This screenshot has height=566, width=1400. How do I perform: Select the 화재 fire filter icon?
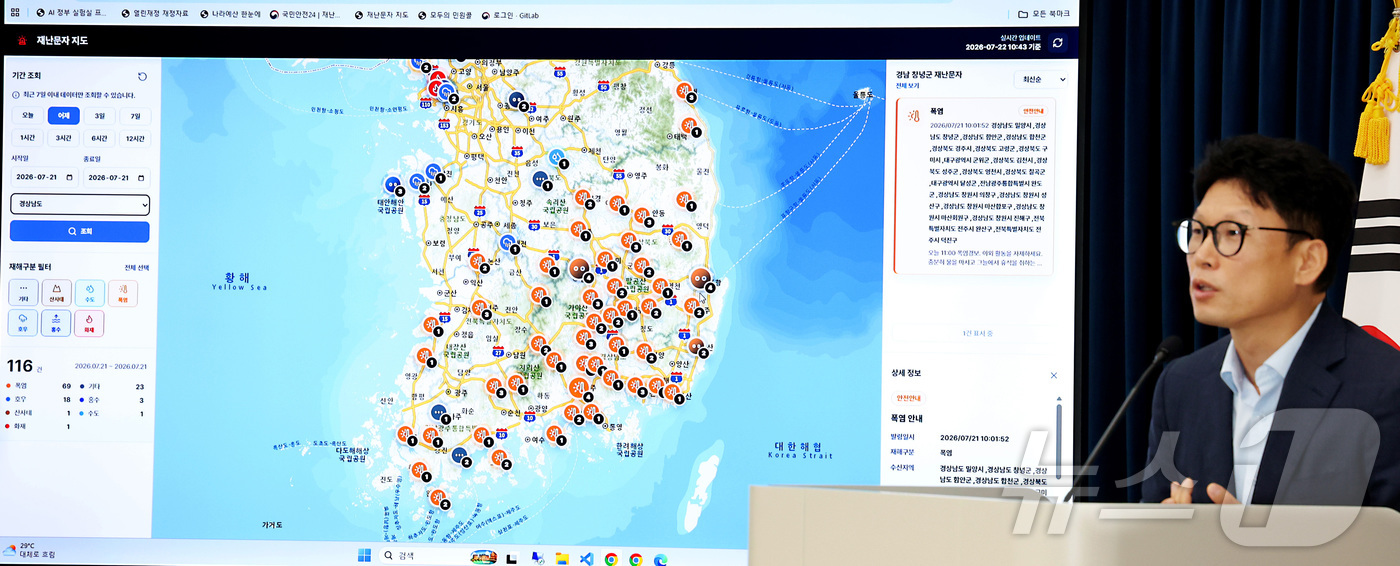89,323
